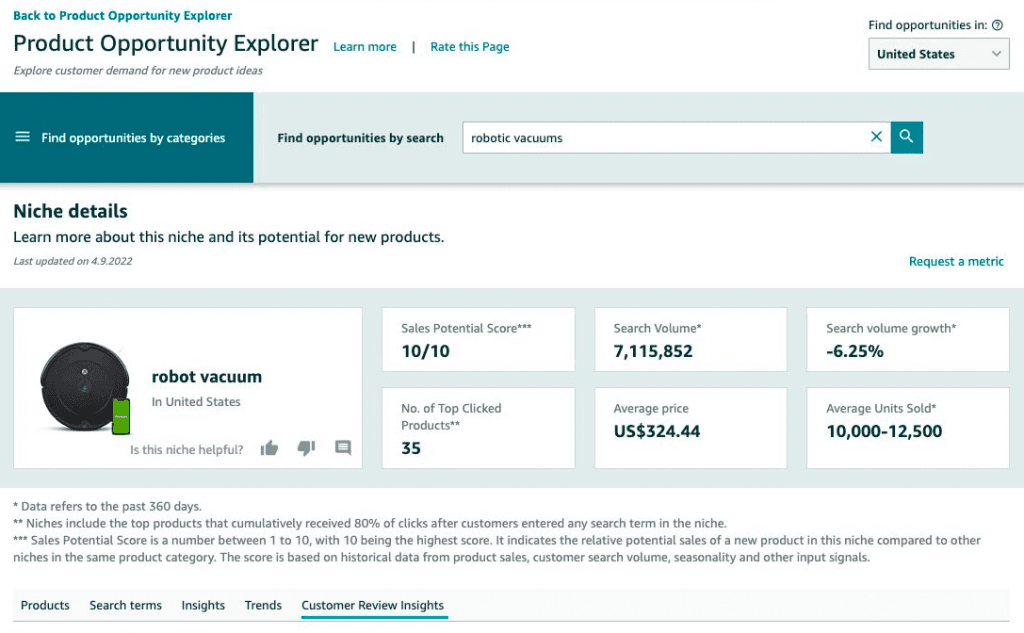Click the robot vacuum product thumbnail
The image size is (1024, 633).
pyautogui.click(x=85, y=387)
